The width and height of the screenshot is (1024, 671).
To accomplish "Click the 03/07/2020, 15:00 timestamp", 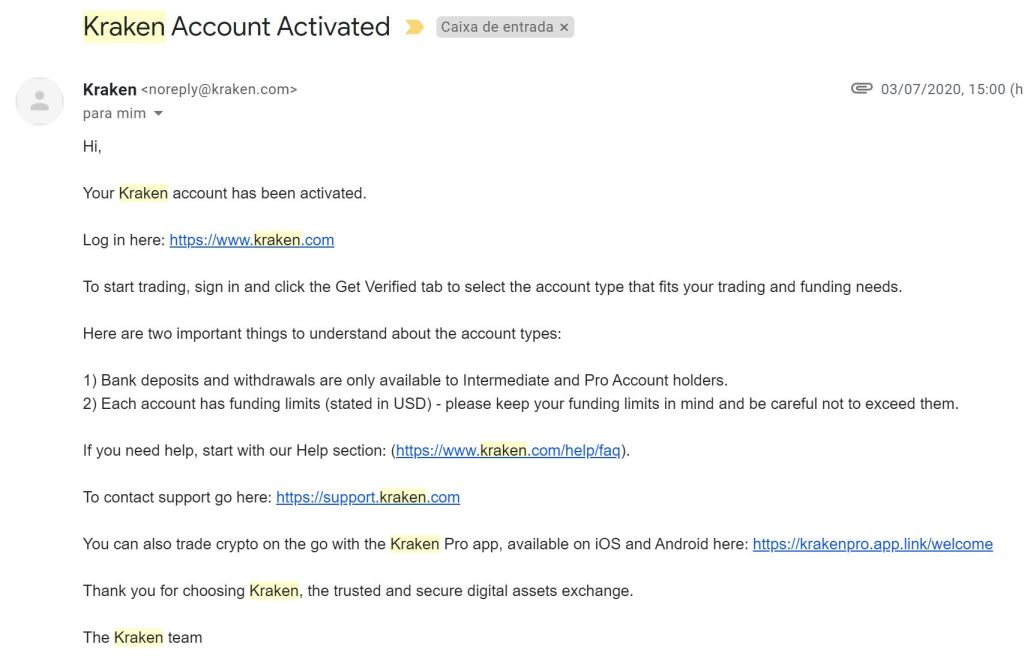I will point(942,90).
